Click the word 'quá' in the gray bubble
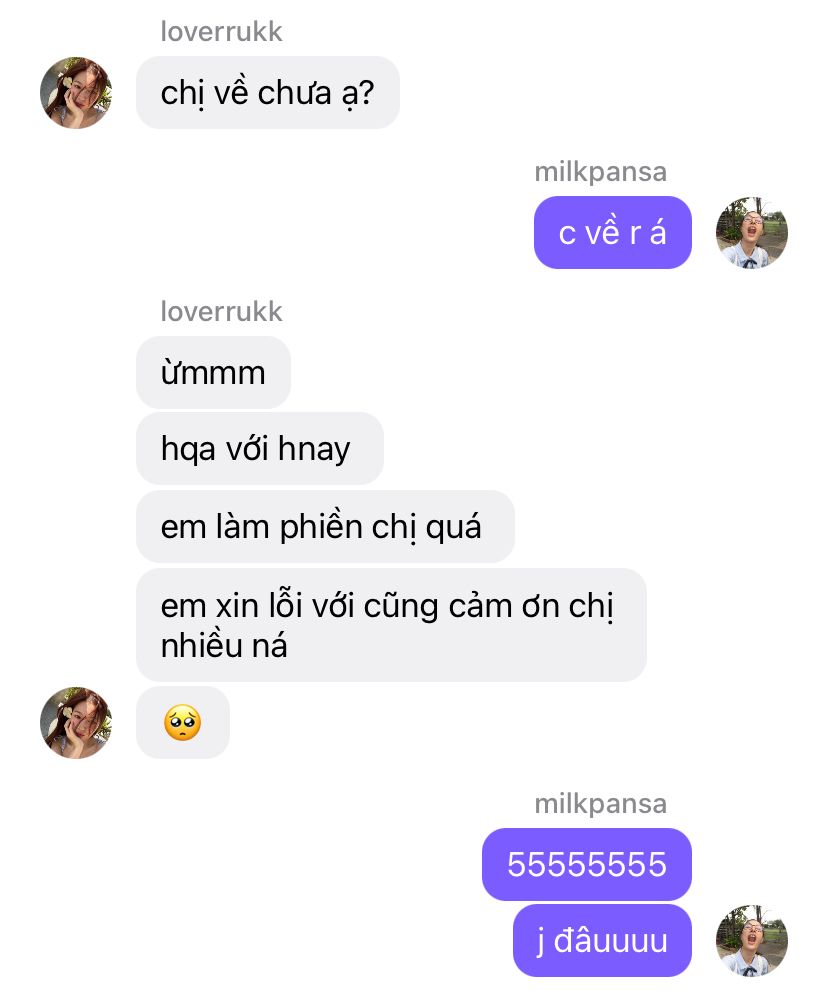828x999 pixels. tap(453, 528)
